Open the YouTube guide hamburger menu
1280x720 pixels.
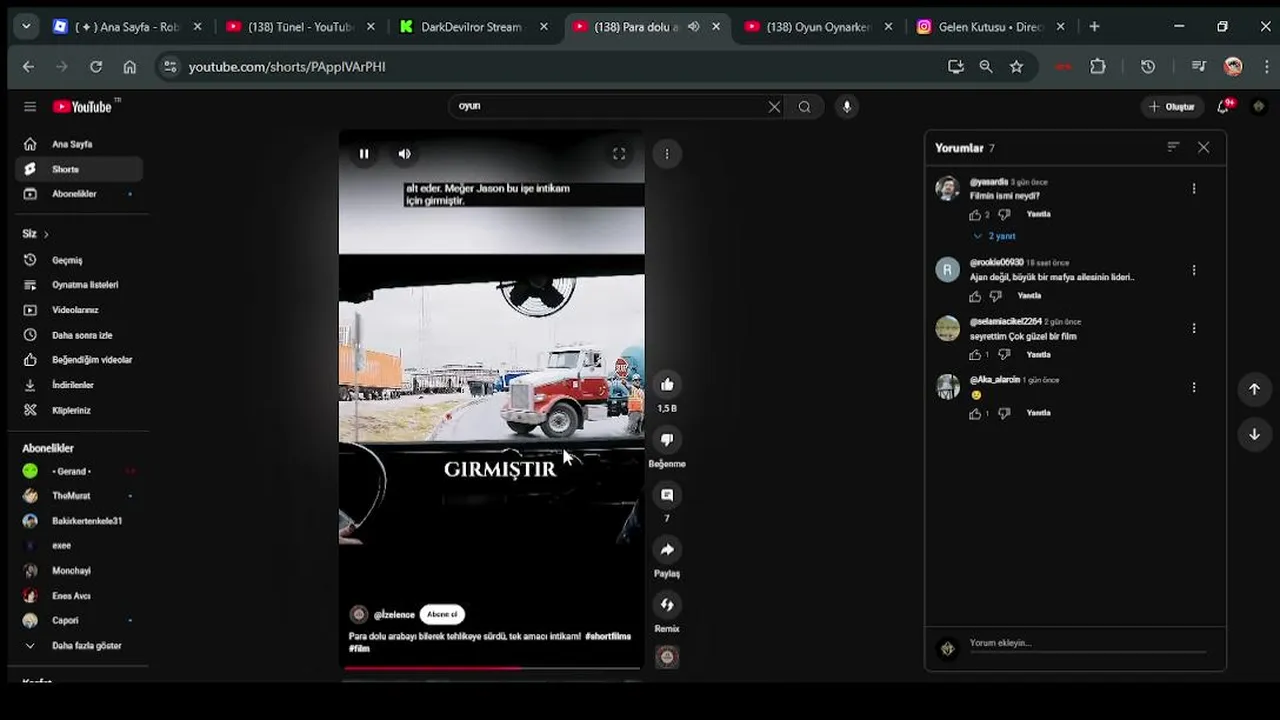click(x=30, y=107)
